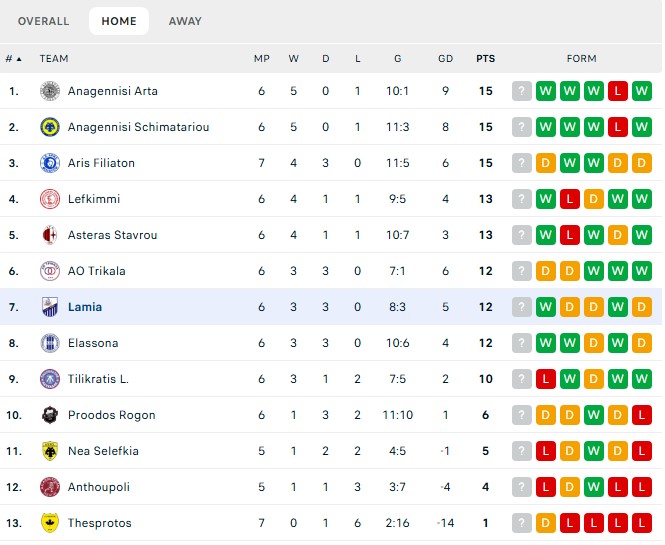Click the Nea Selefkia team badge

click(x=49, y=451)
